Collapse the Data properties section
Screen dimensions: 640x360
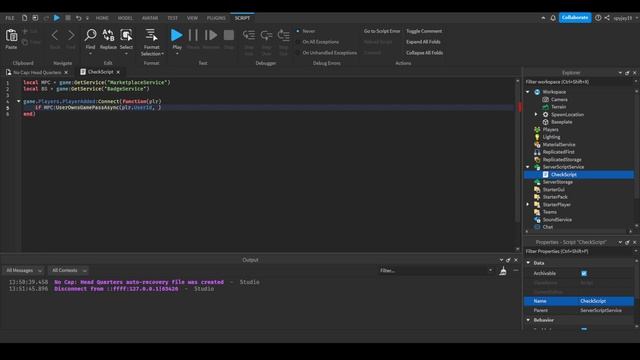tap(528, 263)
